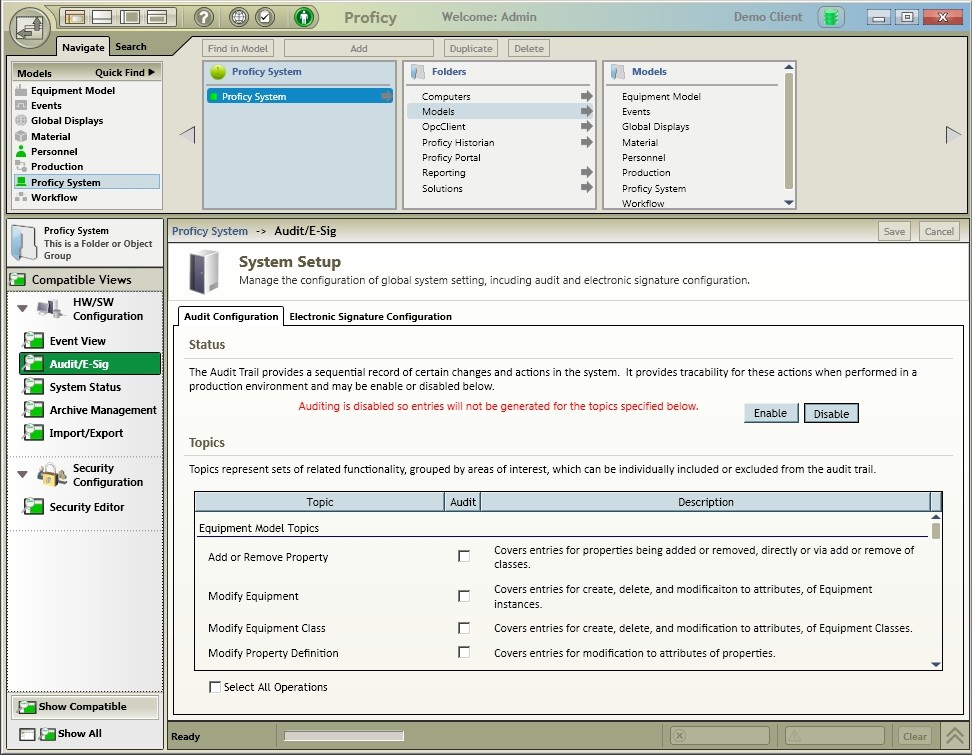
Task: Click the Archive Management display icon
Action: pyautogui.click(x=33, y=410)
